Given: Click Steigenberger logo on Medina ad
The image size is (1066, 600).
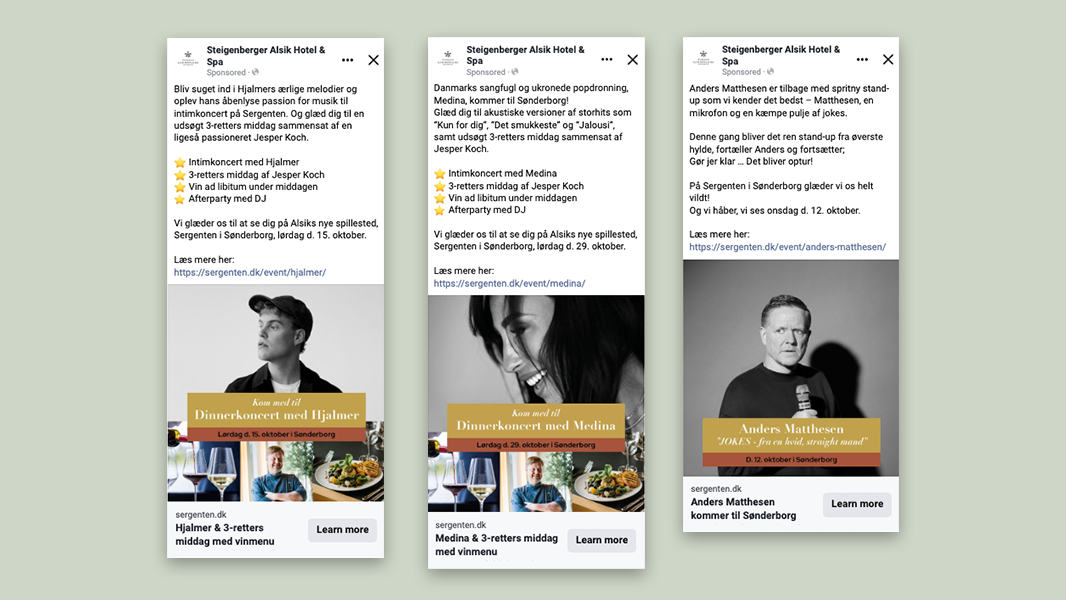Looking at the screenshot, I should pos(448,58).
